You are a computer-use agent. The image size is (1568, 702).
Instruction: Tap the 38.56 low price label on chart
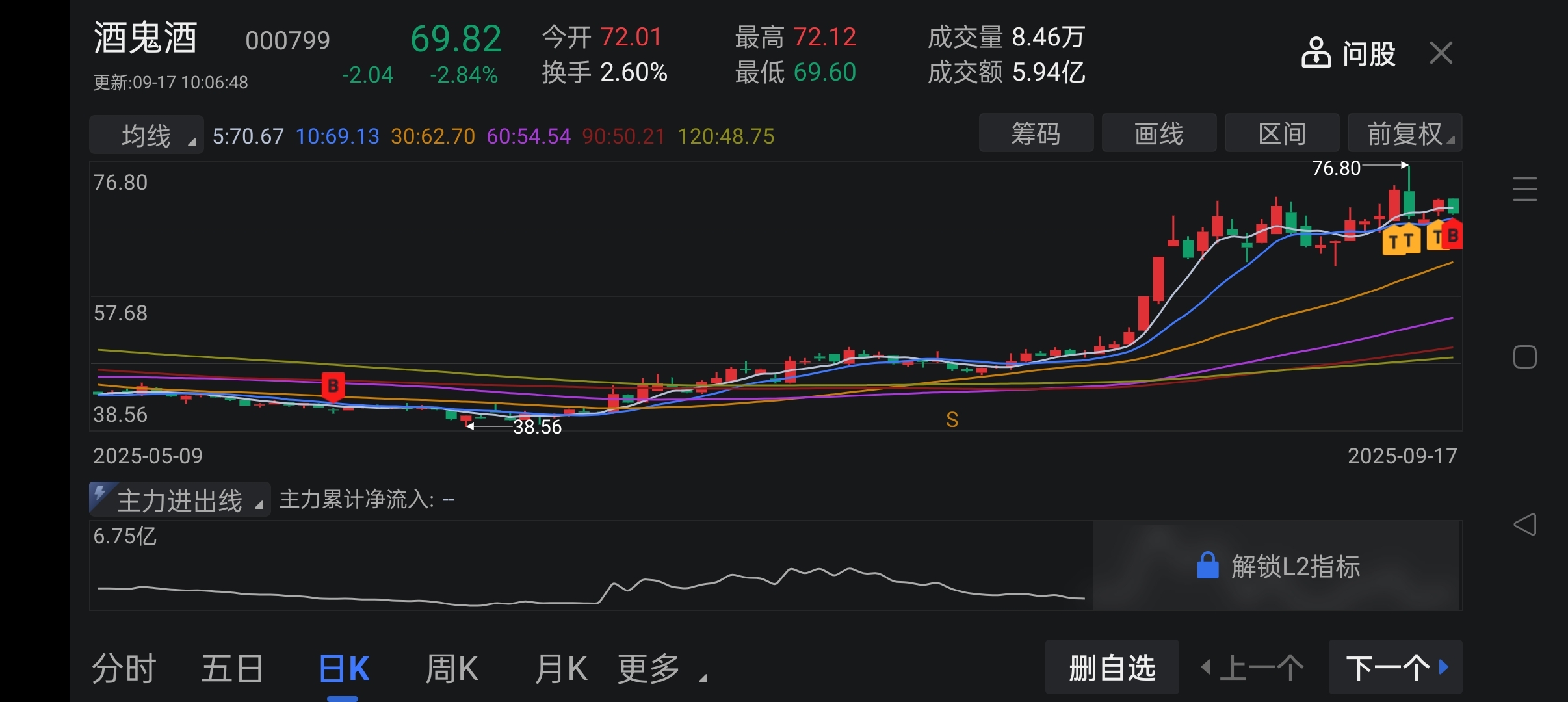click(537, 427)
